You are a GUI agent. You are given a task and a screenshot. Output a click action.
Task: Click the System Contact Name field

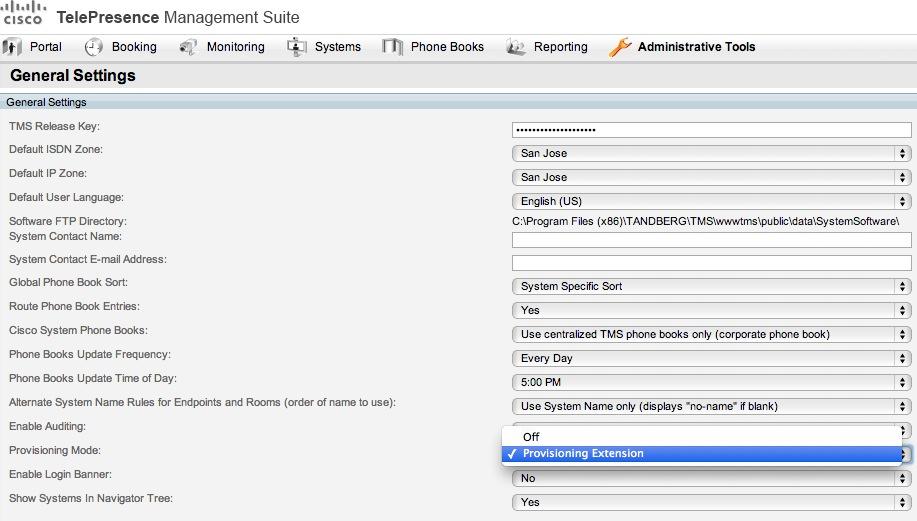(711, 240)
